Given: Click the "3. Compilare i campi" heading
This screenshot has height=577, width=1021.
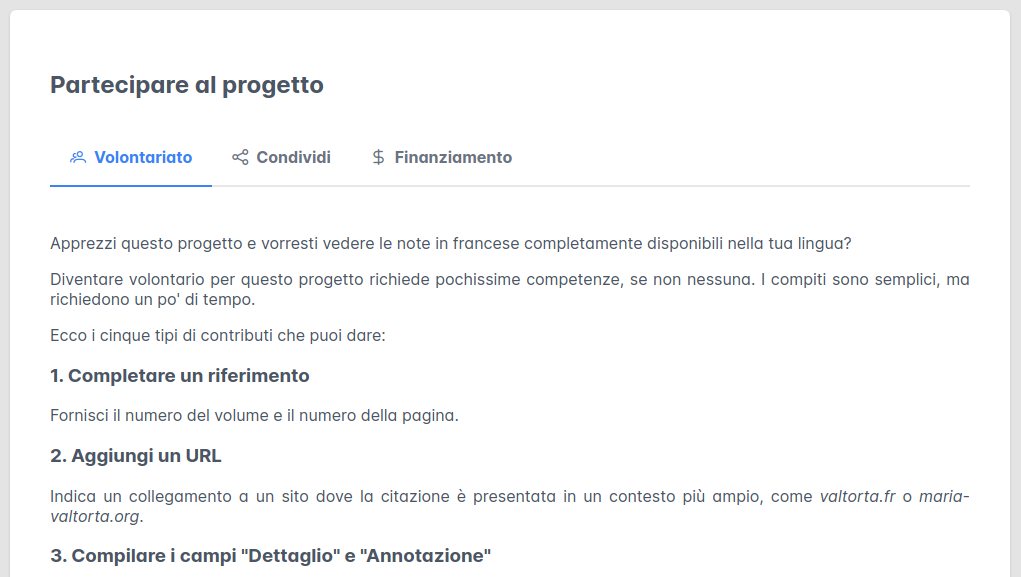Looking at the screenshot, I should [x=270, y=555].
